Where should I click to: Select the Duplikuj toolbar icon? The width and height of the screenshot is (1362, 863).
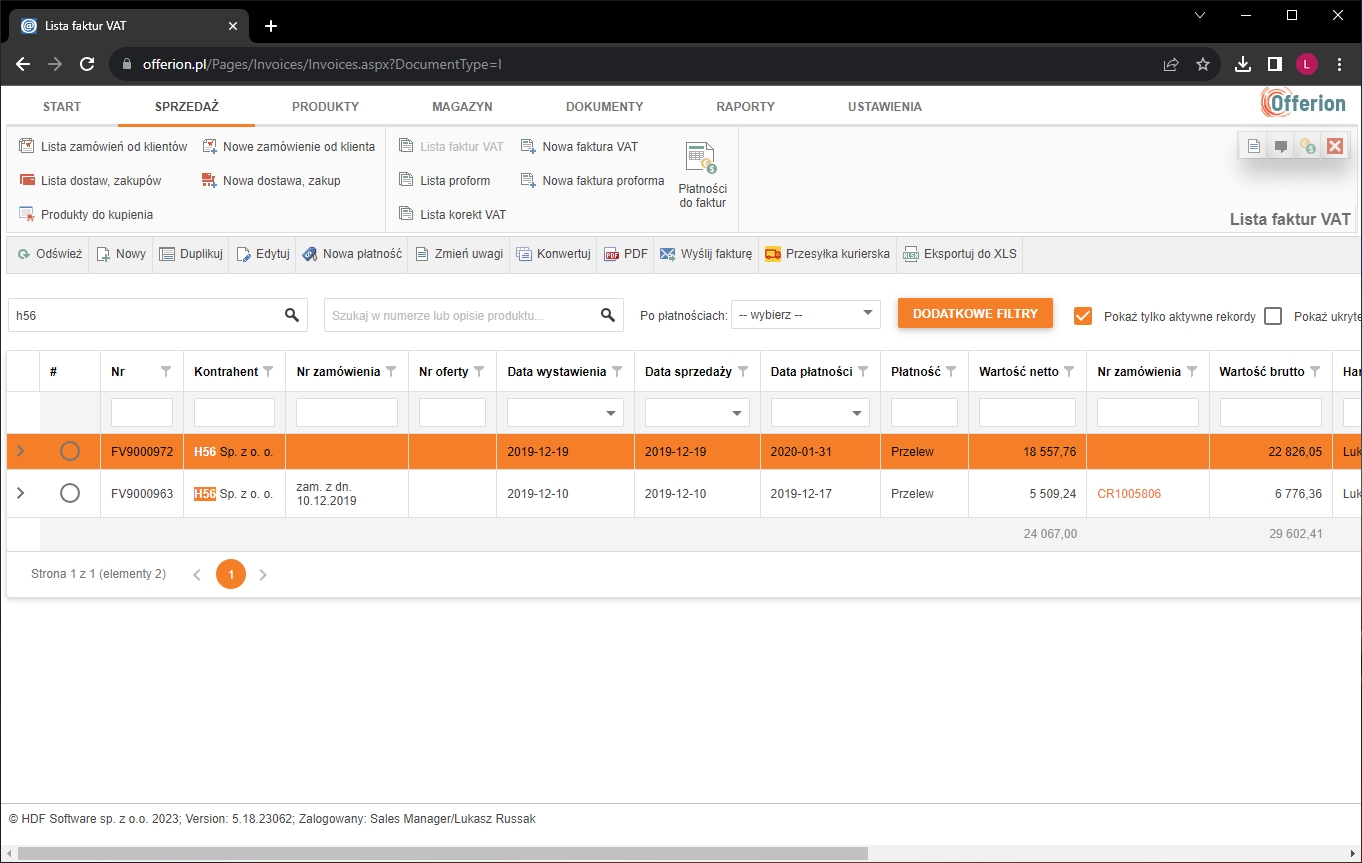click(166, 254)
